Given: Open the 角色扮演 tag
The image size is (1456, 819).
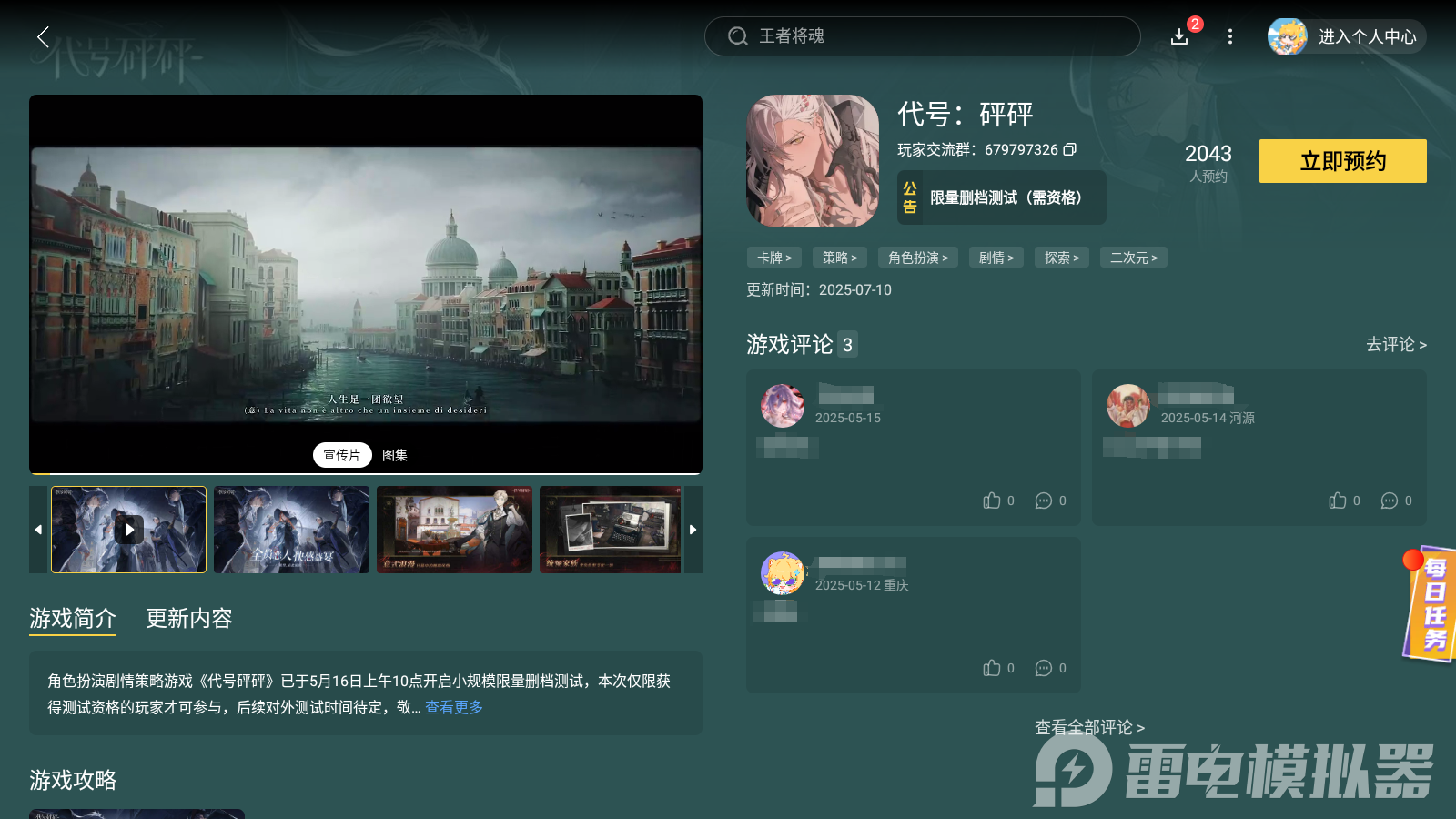Looking at the screenshot, I should point(918,258).
